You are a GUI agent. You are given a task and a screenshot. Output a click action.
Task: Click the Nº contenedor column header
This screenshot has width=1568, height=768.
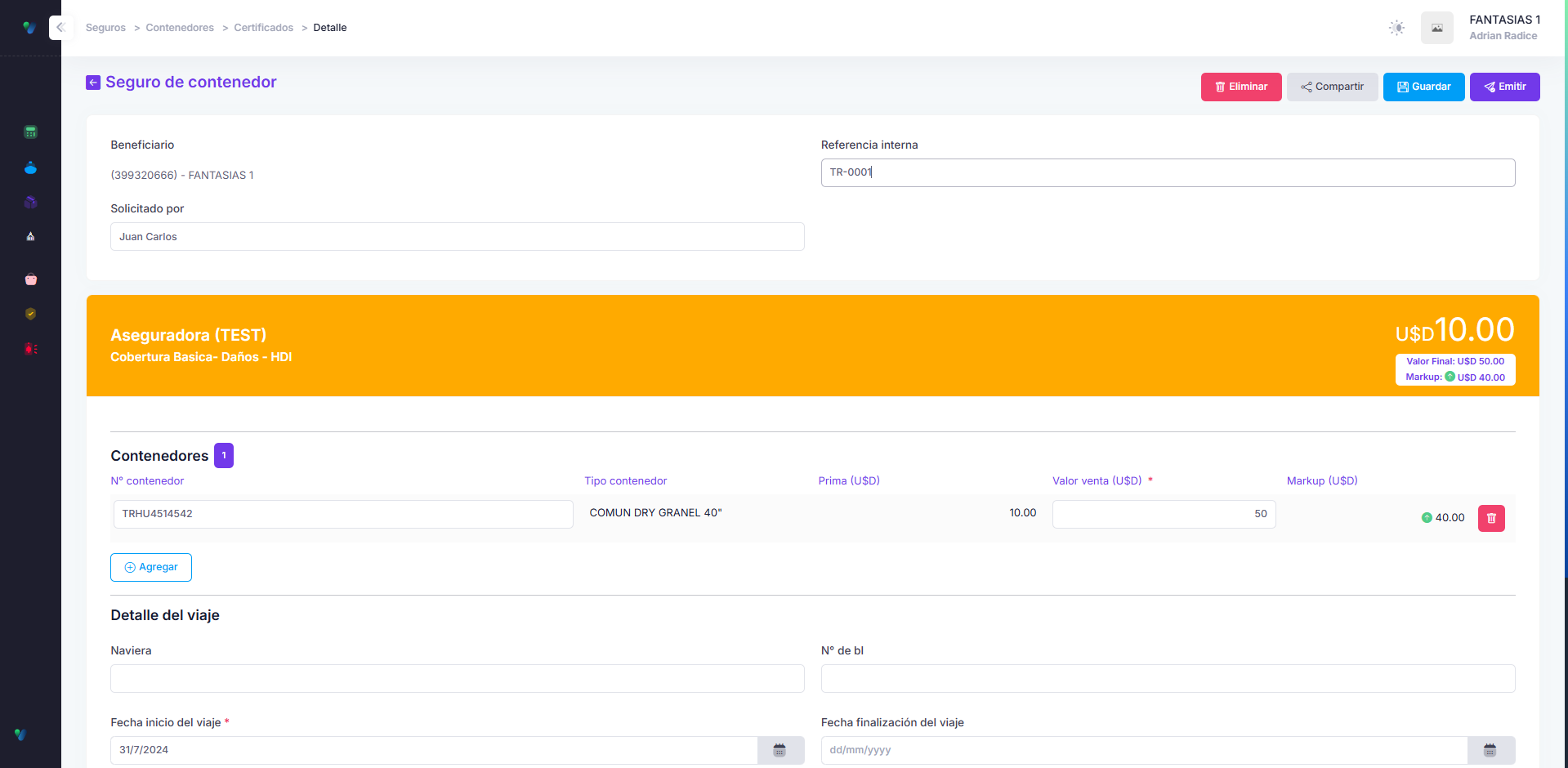coord(147,481)
